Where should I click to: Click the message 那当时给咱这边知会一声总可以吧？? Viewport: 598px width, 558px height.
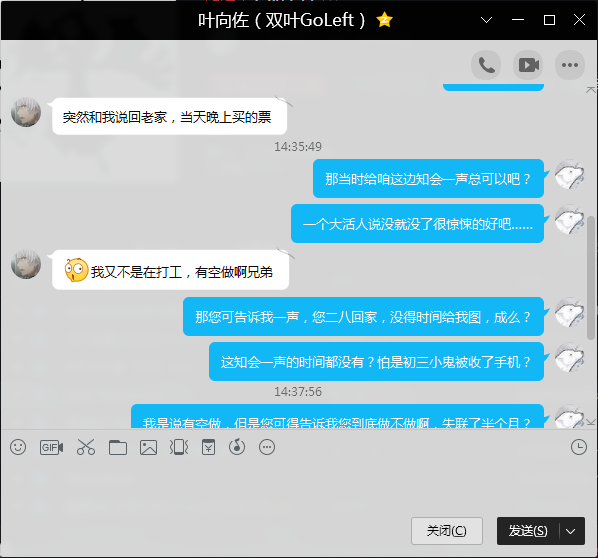coord(428,178)
